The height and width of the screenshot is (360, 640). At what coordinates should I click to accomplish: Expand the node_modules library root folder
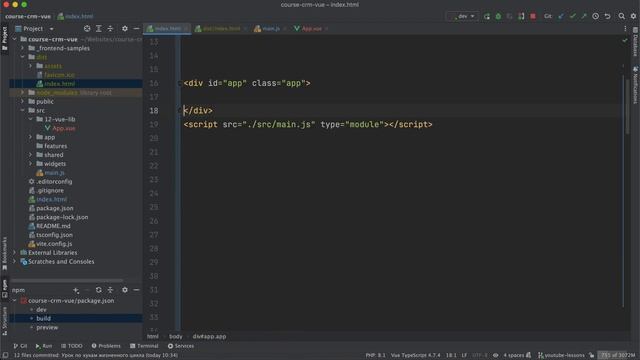(x=22, y=93)
